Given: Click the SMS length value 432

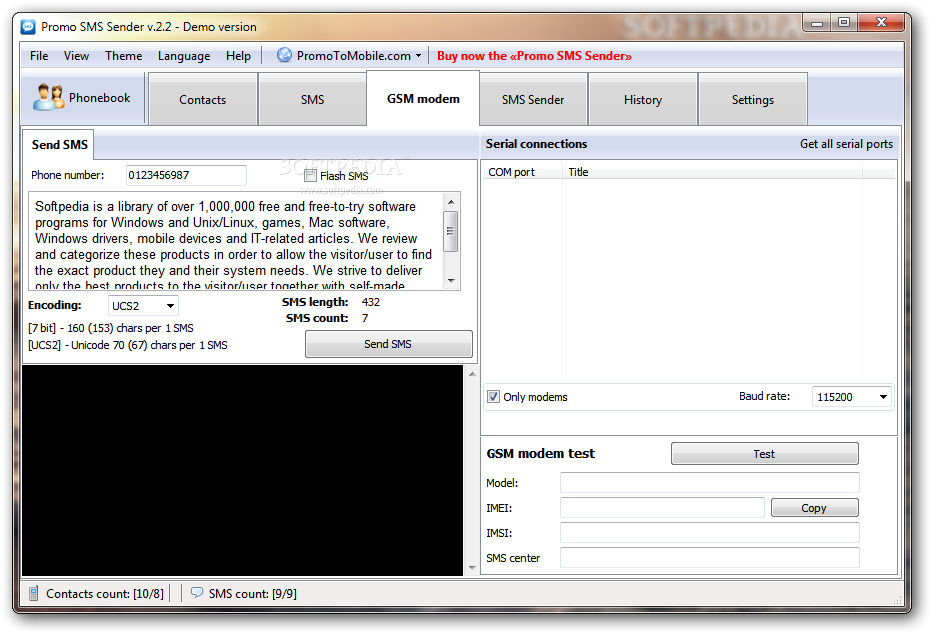Looking at the screenshot, I should [x=371, y=302].
